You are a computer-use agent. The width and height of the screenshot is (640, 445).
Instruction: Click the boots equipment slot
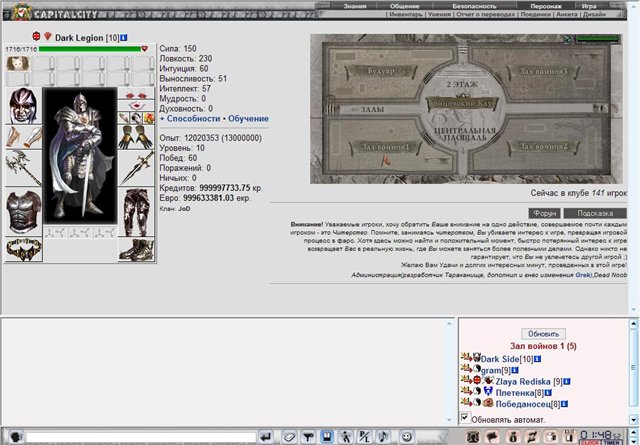(x=136, y=249)
